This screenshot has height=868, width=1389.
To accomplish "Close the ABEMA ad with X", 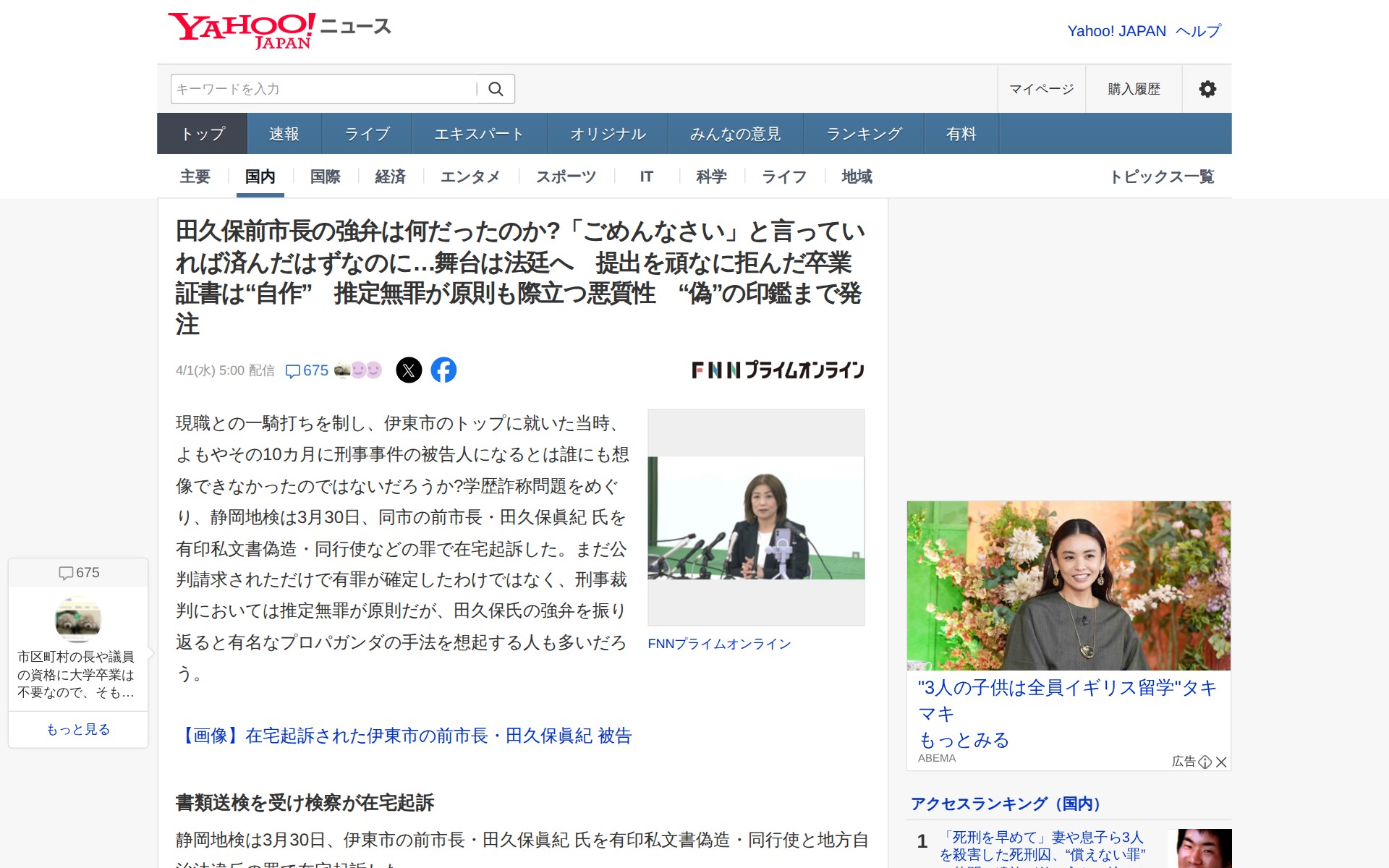I will (x=1221, y=762).
